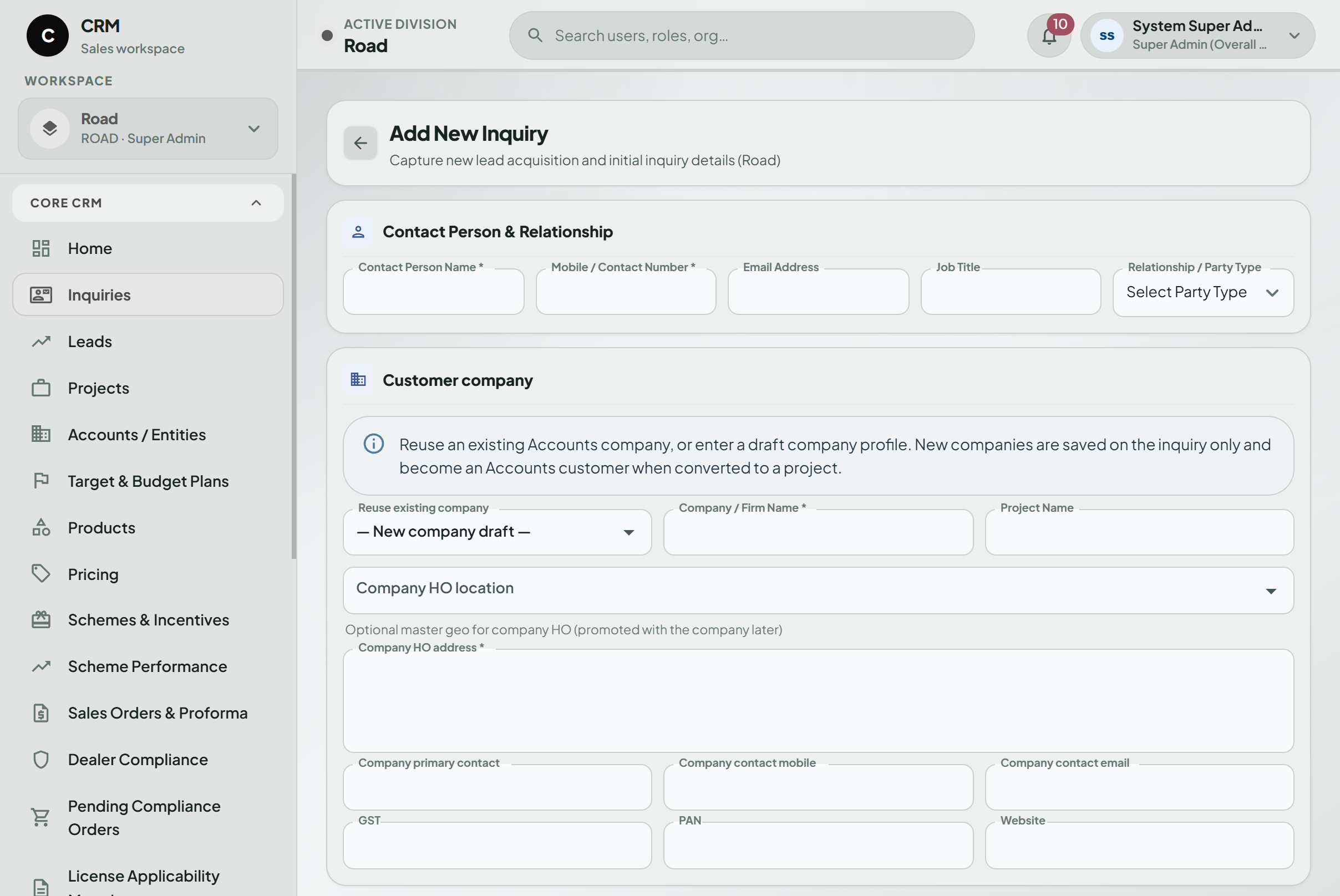Click the Contact Person Name field
This screenshot has height=896, width=1340.
[433, 292]
